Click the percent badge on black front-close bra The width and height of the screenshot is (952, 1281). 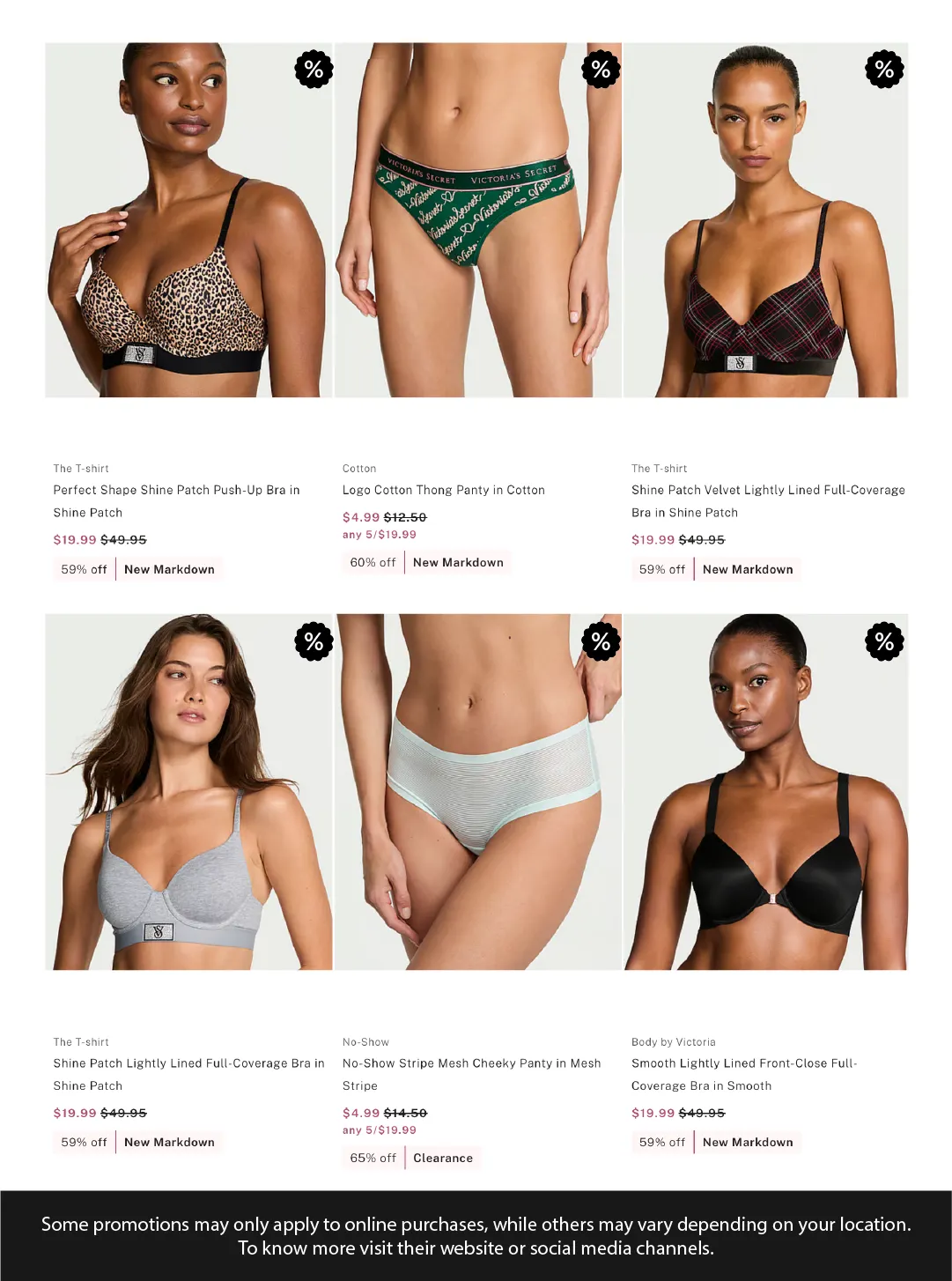(885, 641)
